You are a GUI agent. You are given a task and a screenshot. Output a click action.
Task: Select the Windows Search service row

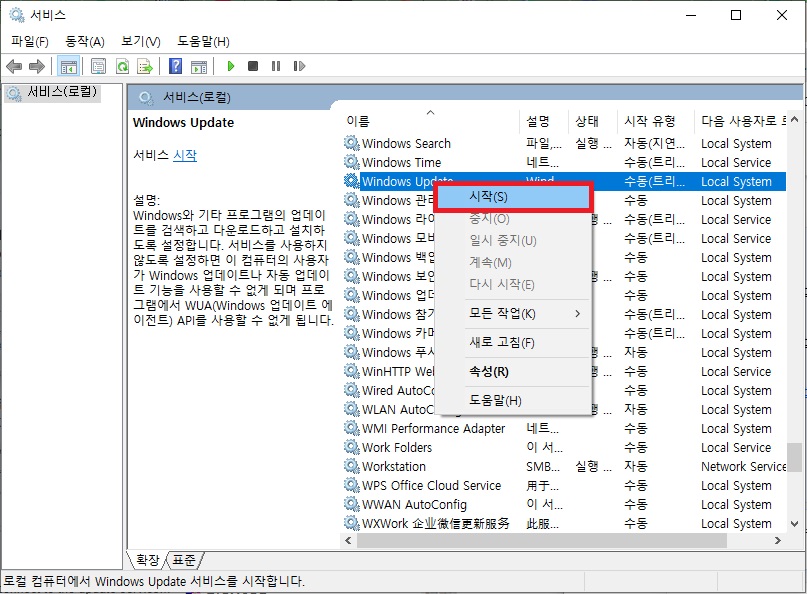[564, 143]
